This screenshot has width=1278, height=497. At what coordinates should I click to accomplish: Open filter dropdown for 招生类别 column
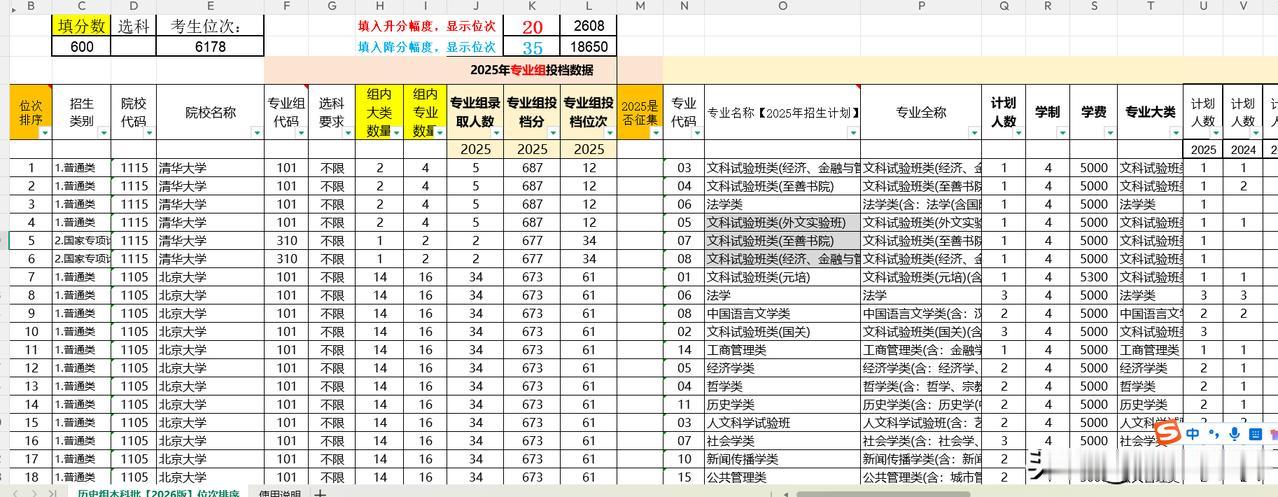[x=104, y=133]
